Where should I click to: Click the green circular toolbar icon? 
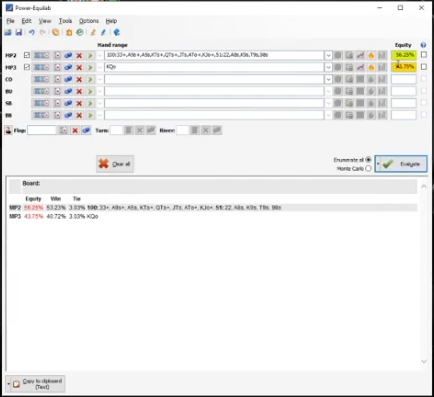tap(80, 32)
